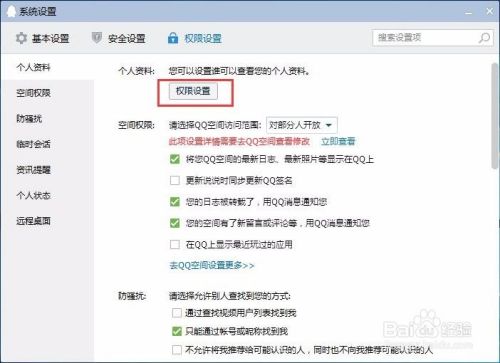The height and width of the screenshot is (363, 500).
Task: Click text 您可以设置谁可以查看您的个人资料。
Action: click(x=239, y=71)
